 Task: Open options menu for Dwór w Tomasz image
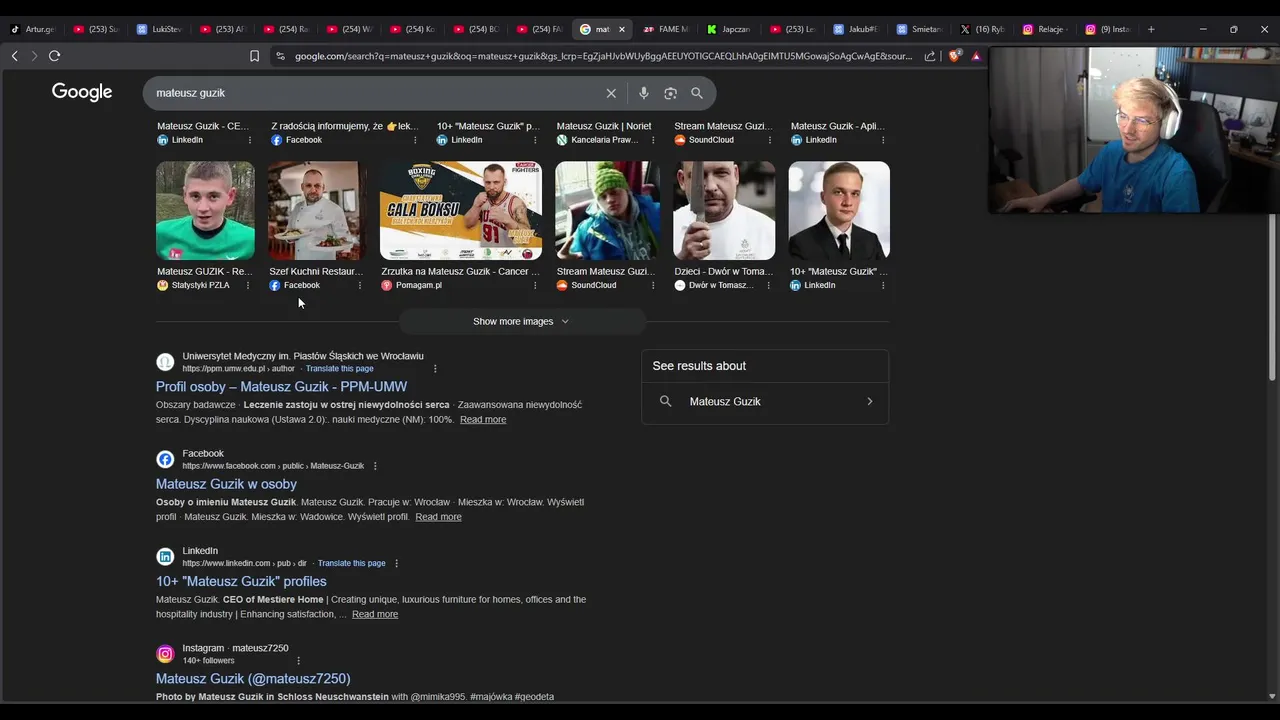pos(768,286)
